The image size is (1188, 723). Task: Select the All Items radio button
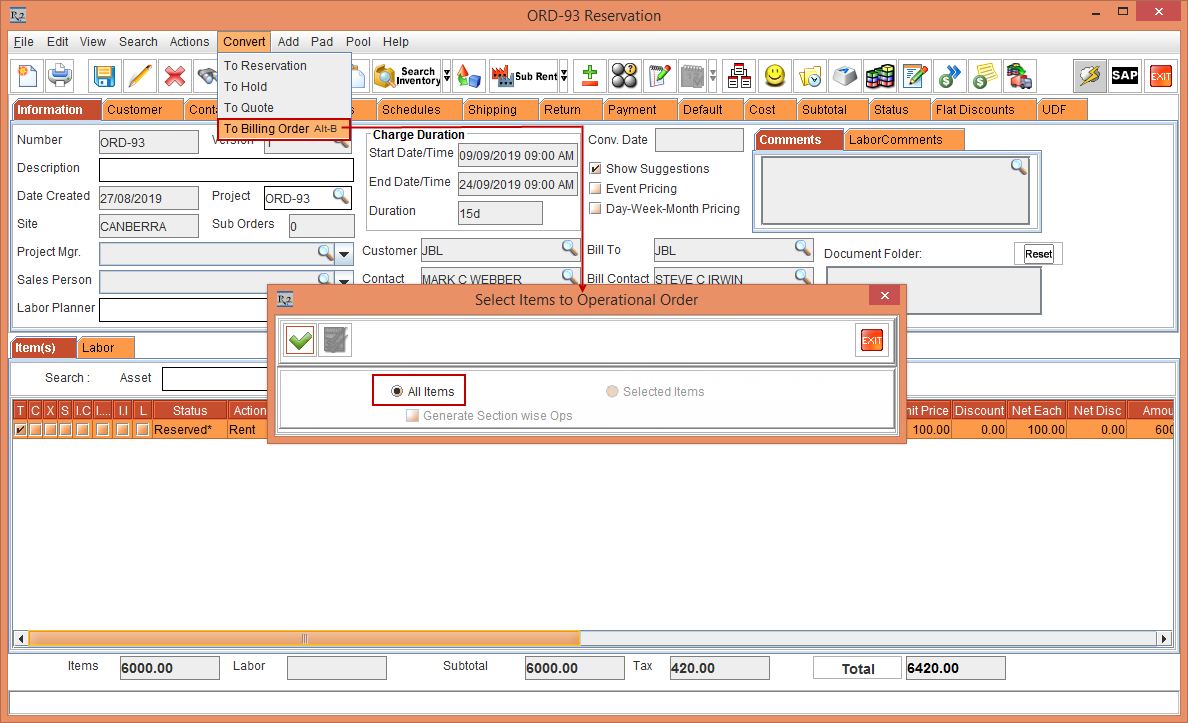(x=398, y=392)
